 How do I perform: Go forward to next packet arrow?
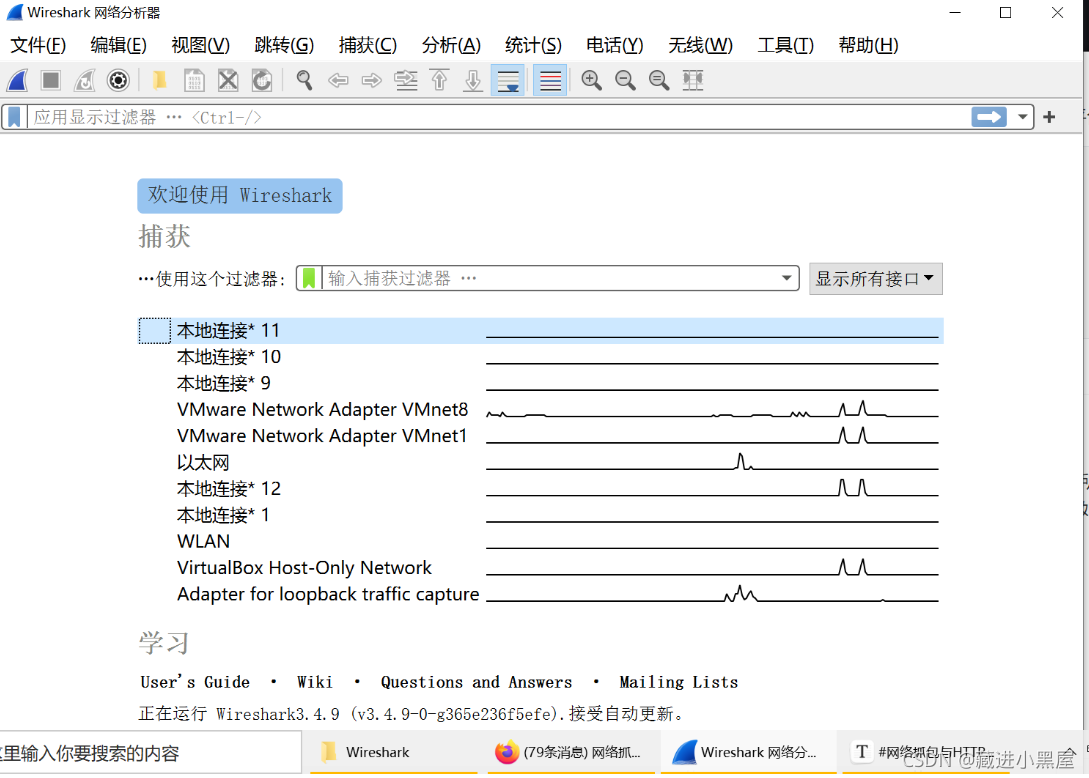coord(372,81)
